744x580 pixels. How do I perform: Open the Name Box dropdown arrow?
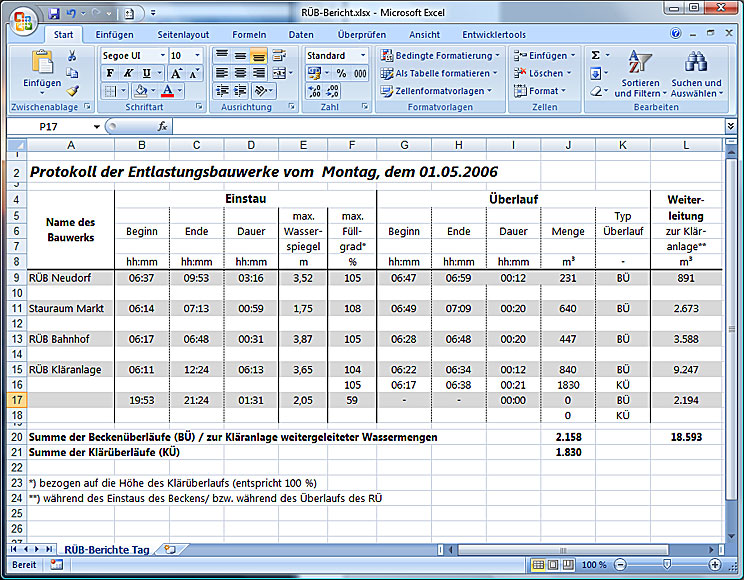point(97,127)
